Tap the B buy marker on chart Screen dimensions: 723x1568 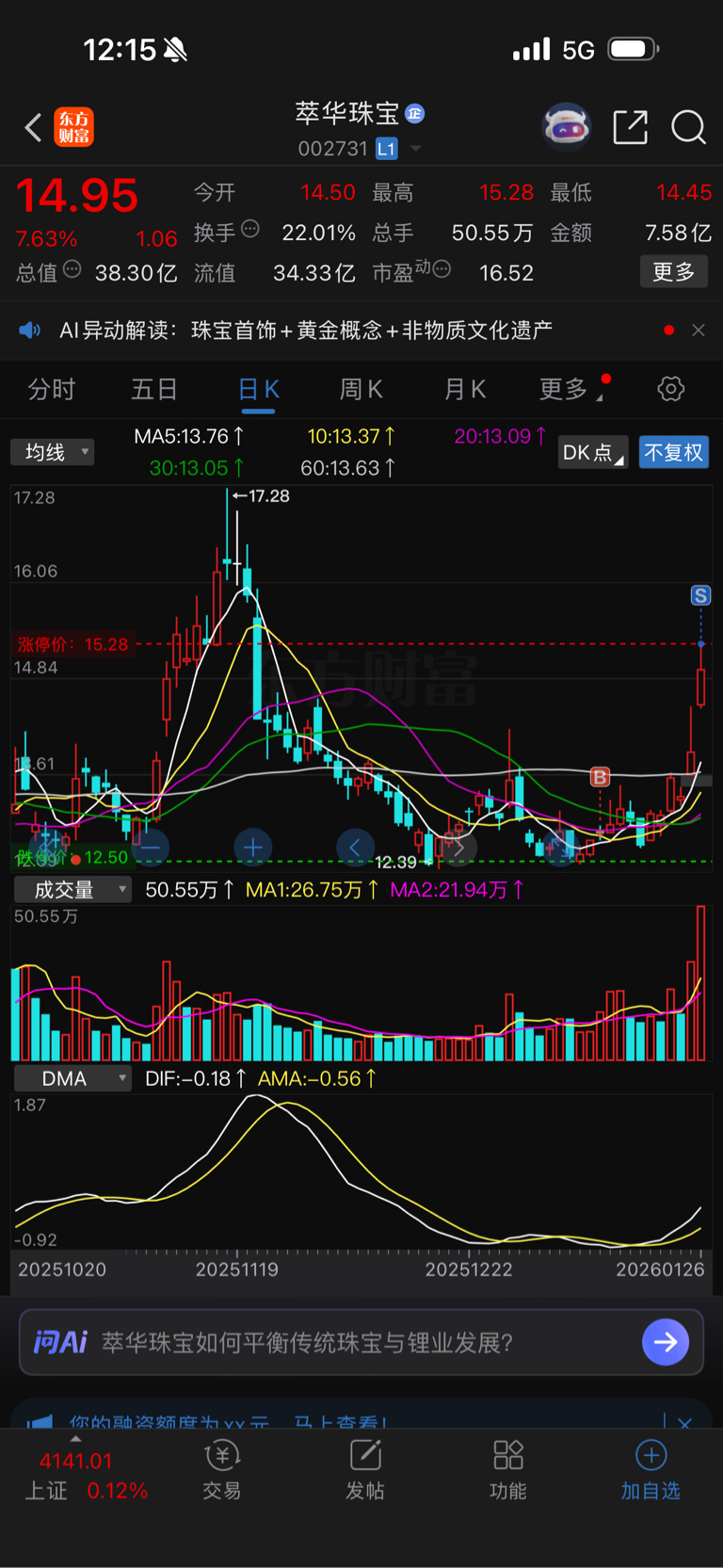[600, 777]
